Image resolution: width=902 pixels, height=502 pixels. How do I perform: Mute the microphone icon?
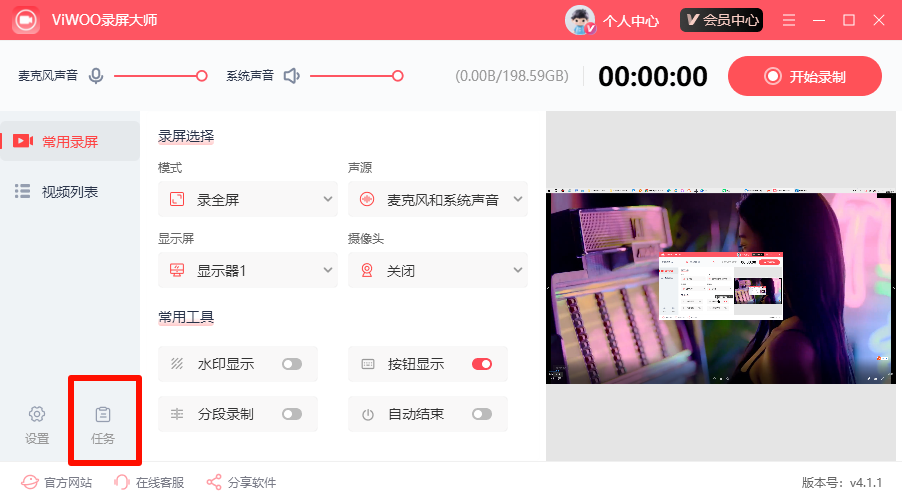coord(96,76)
